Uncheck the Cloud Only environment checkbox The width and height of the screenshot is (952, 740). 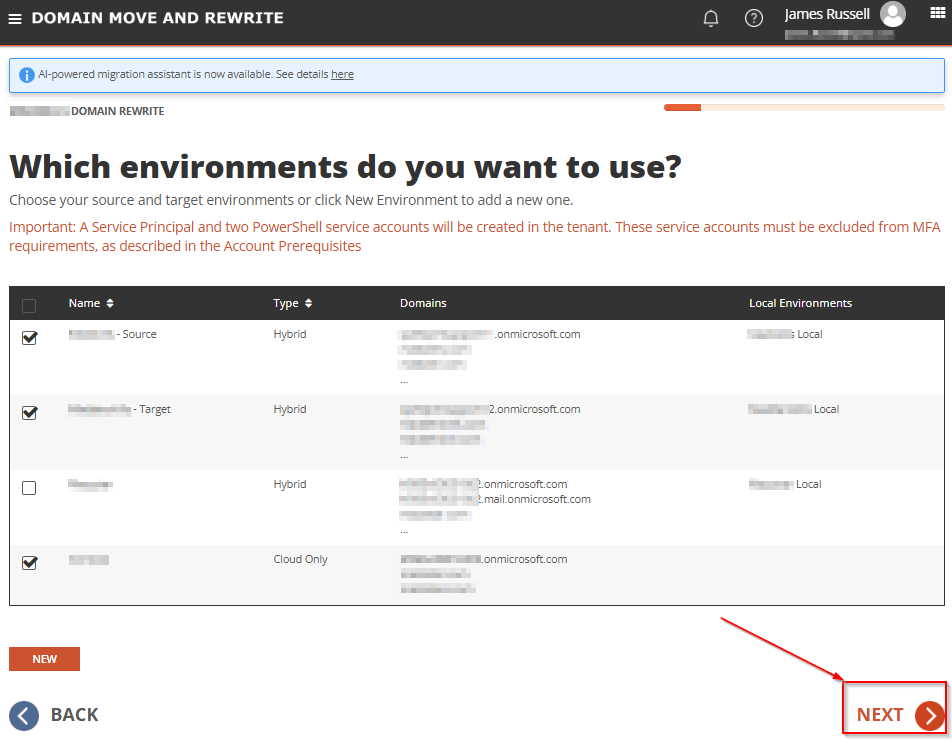coord(29,563)
